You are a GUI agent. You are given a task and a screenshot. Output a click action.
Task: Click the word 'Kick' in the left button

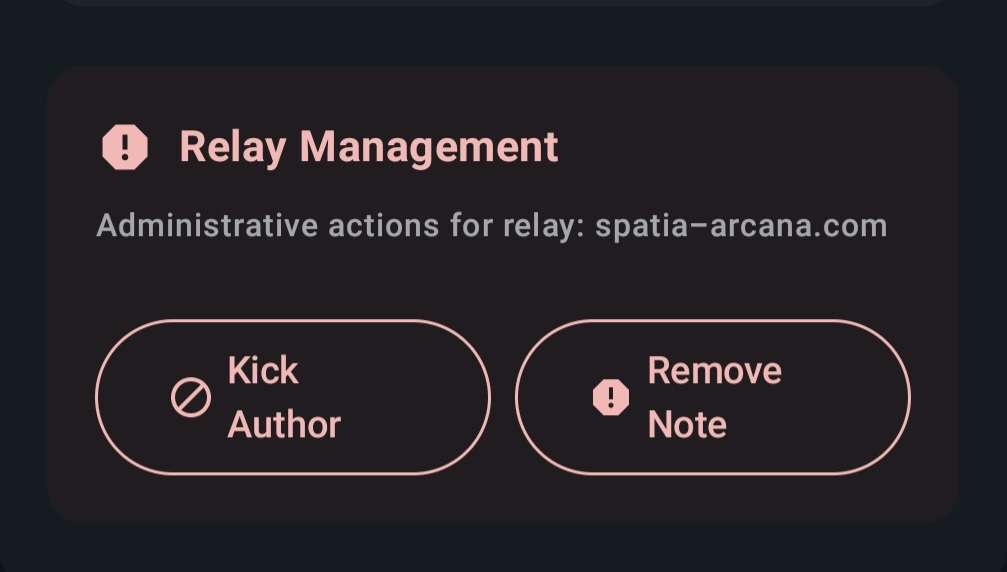click(263, 371)
